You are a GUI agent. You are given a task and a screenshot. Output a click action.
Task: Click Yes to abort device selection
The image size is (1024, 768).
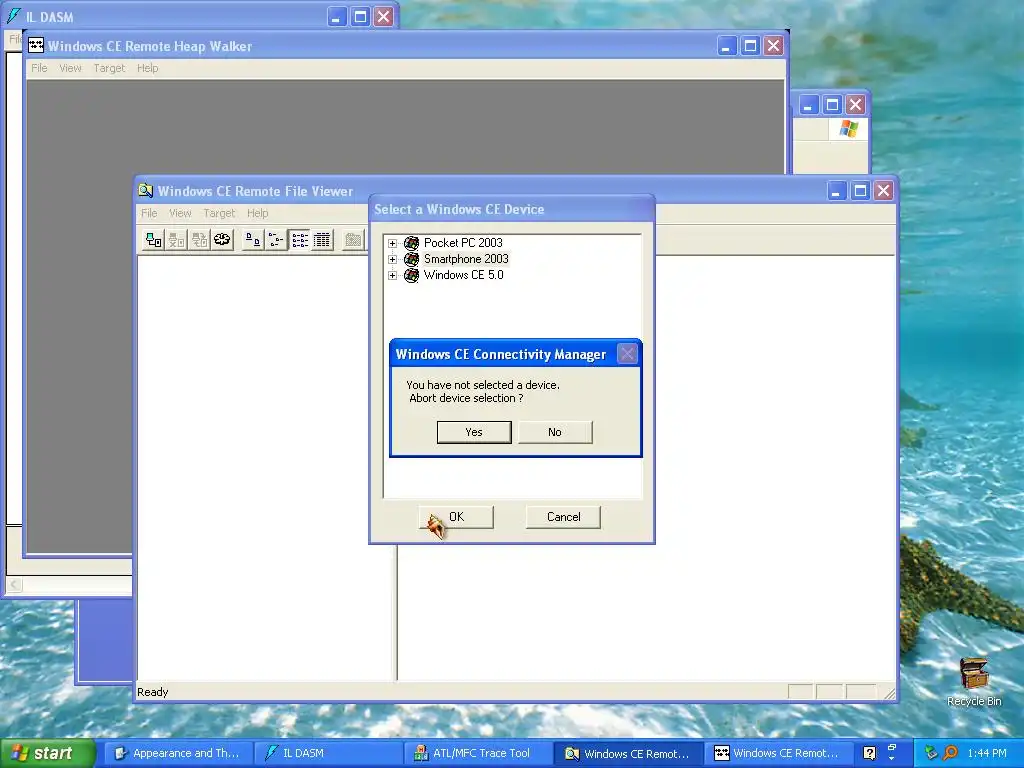[x=473, y=432]
